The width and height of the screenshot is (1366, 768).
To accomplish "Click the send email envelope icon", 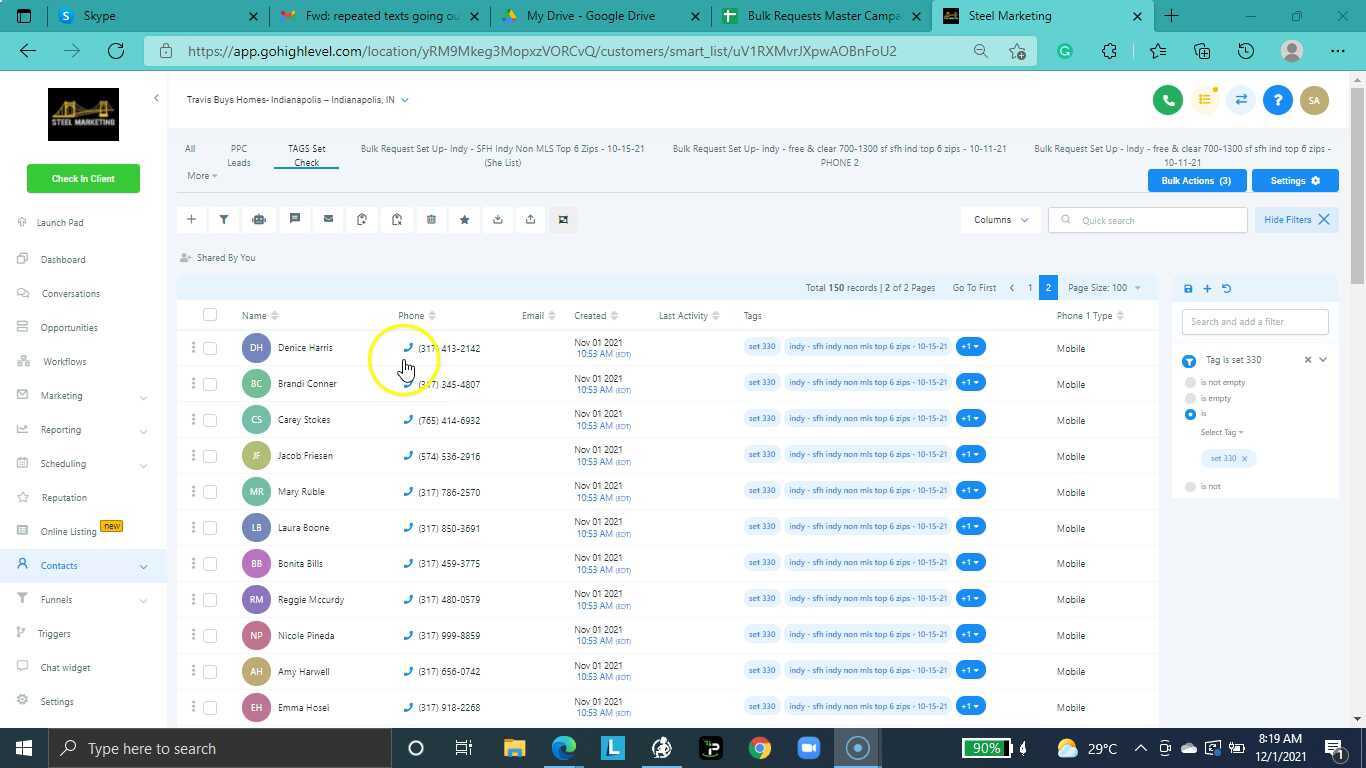I will tap(328, 220).
